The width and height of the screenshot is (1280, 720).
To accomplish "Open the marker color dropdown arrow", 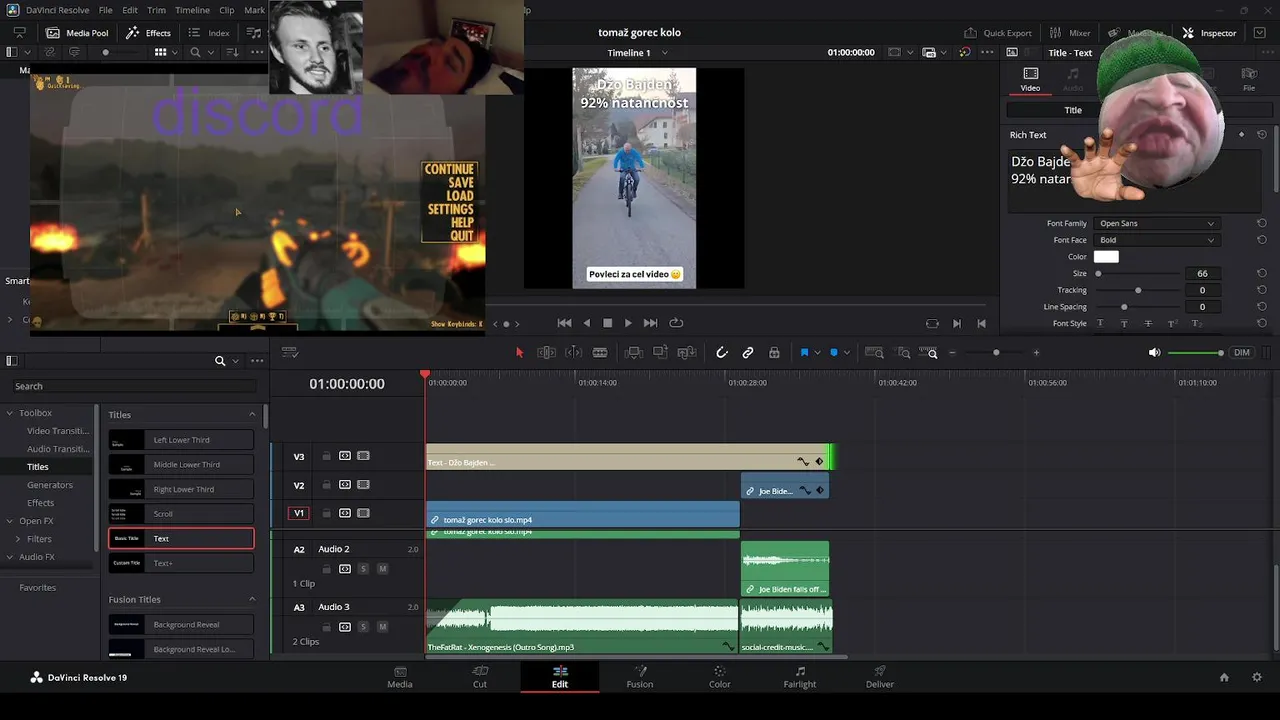I will 847,353.
